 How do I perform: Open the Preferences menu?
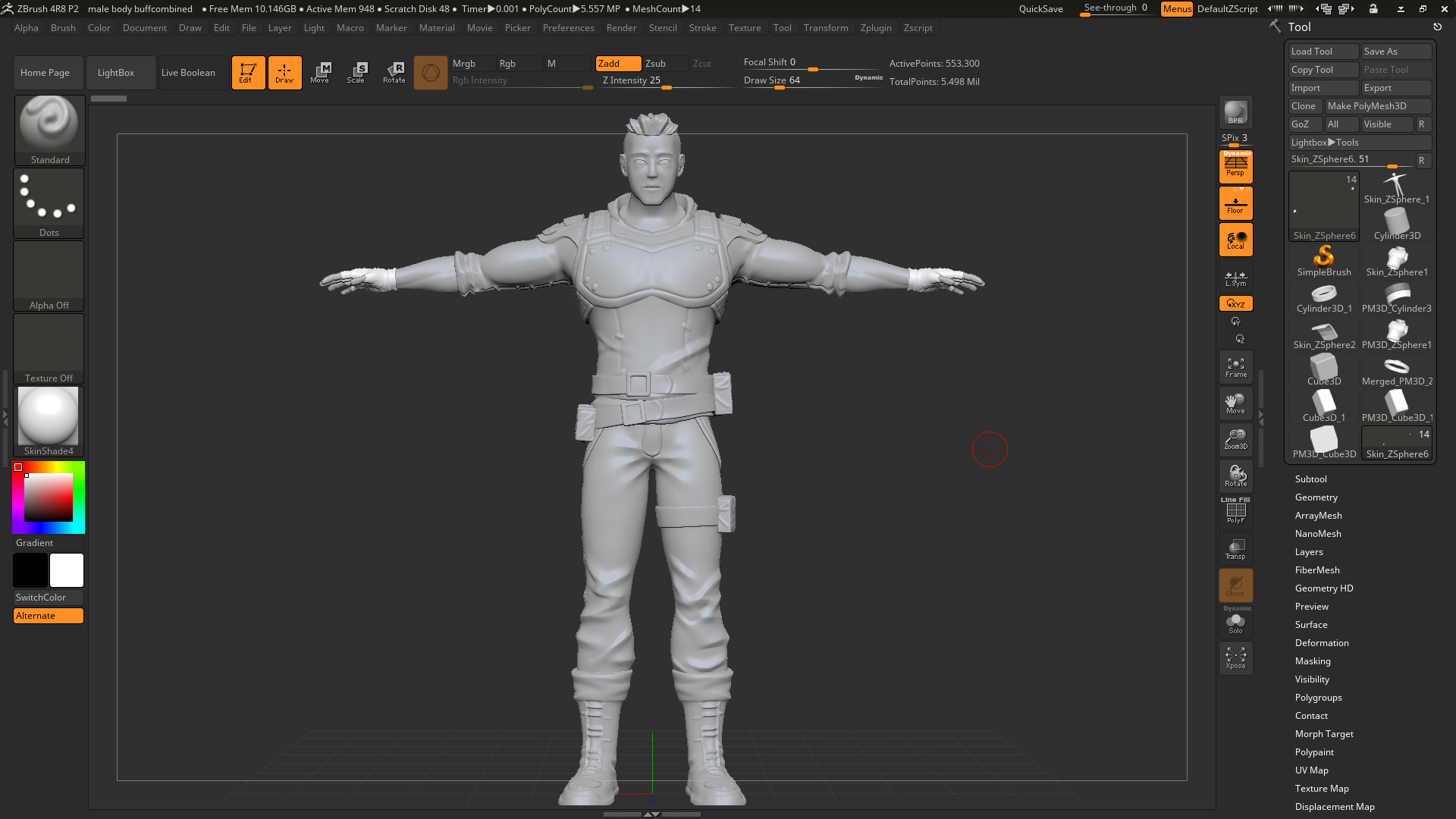click(568, 28)
